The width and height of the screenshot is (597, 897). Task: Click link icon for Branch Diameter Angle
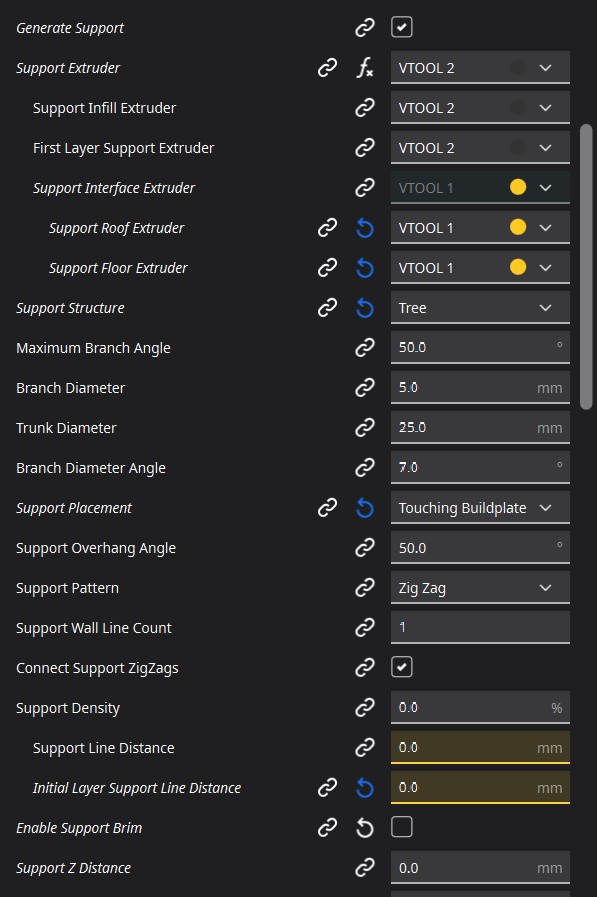(x=364, y=467)
